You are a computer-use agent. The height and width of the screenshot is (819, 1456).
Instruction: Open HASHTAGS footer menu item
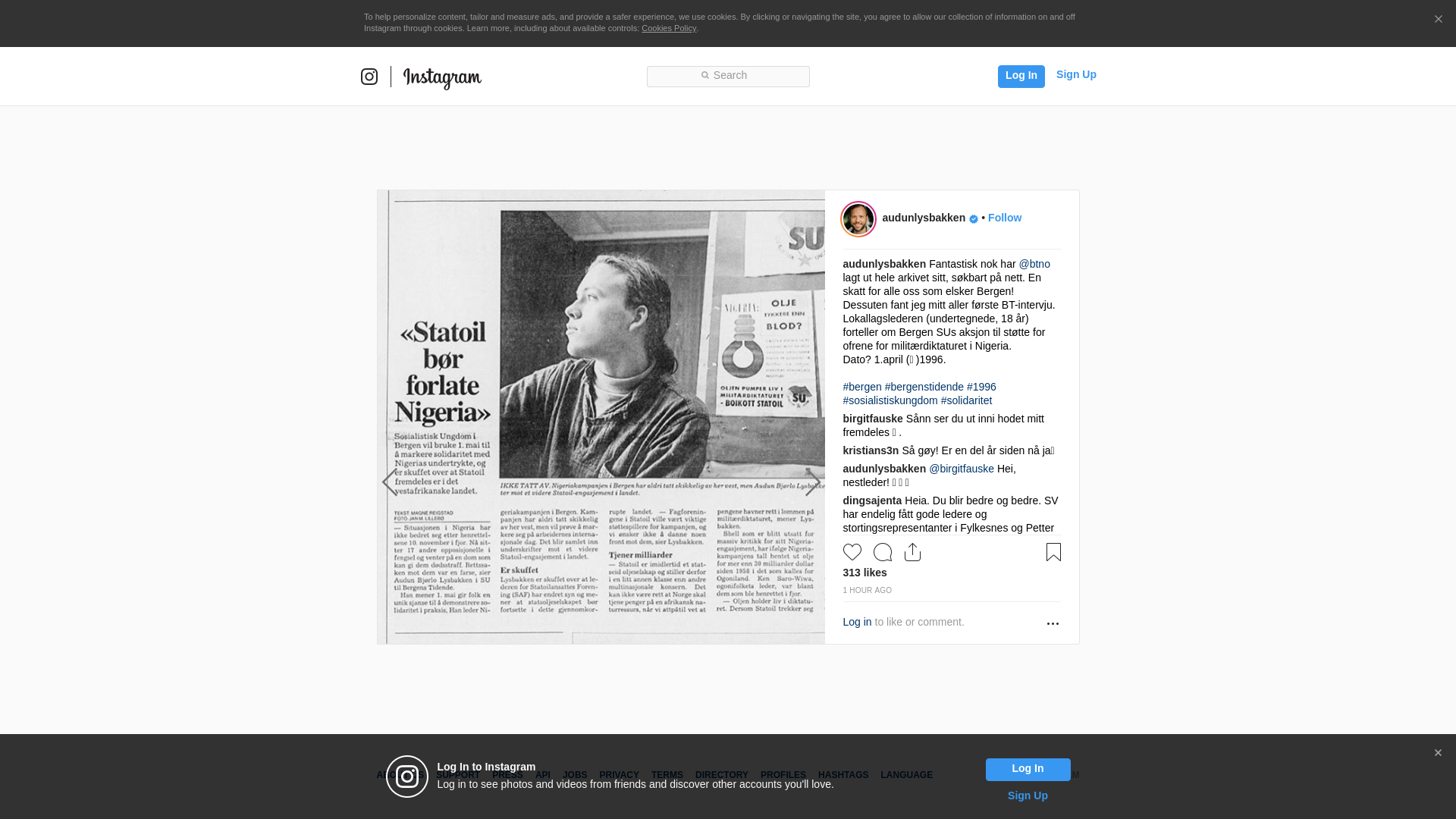point(843,775)
